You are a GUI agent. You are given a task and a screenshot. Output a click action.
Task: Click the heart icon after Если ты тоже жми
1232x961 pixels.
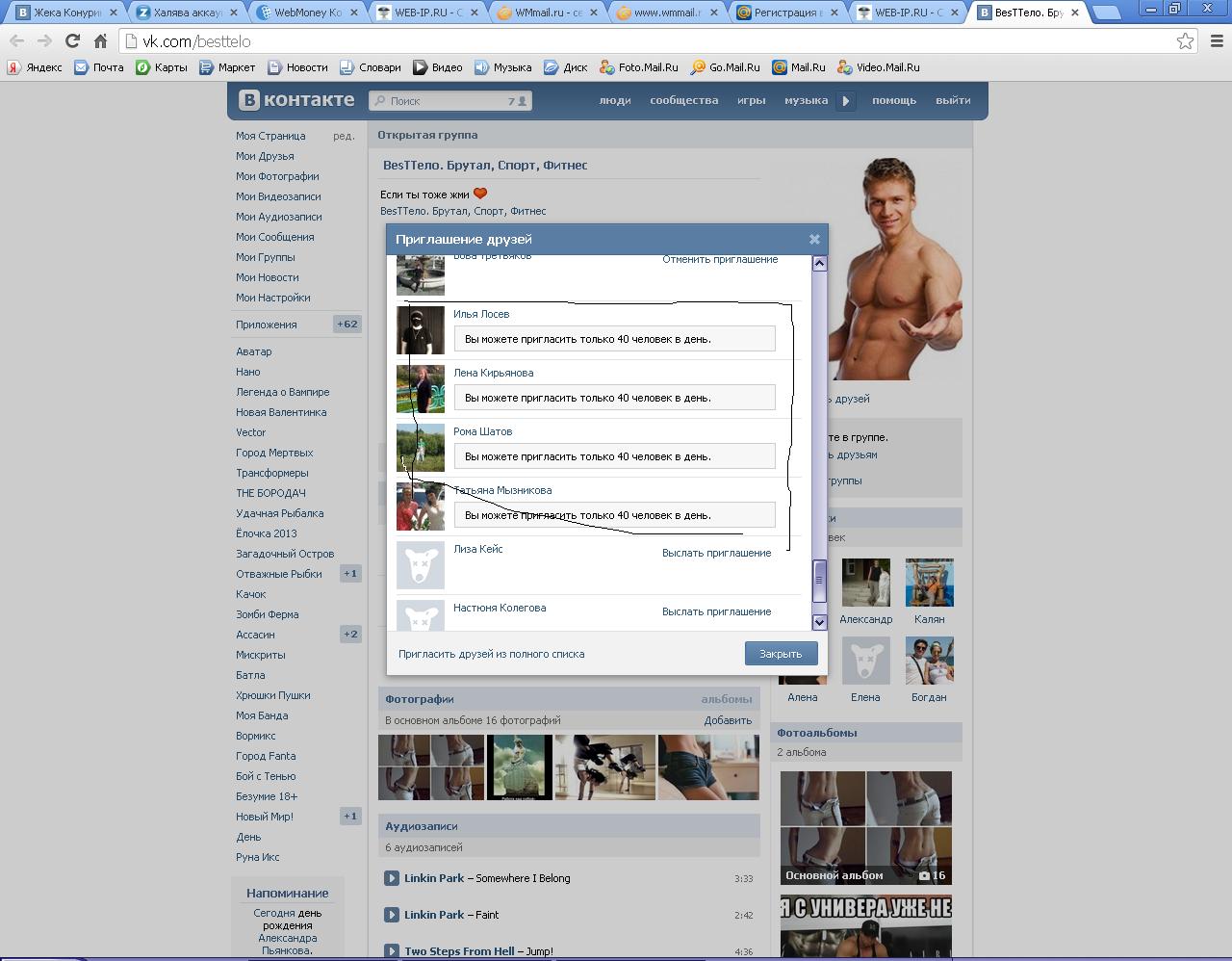(480, 194)
